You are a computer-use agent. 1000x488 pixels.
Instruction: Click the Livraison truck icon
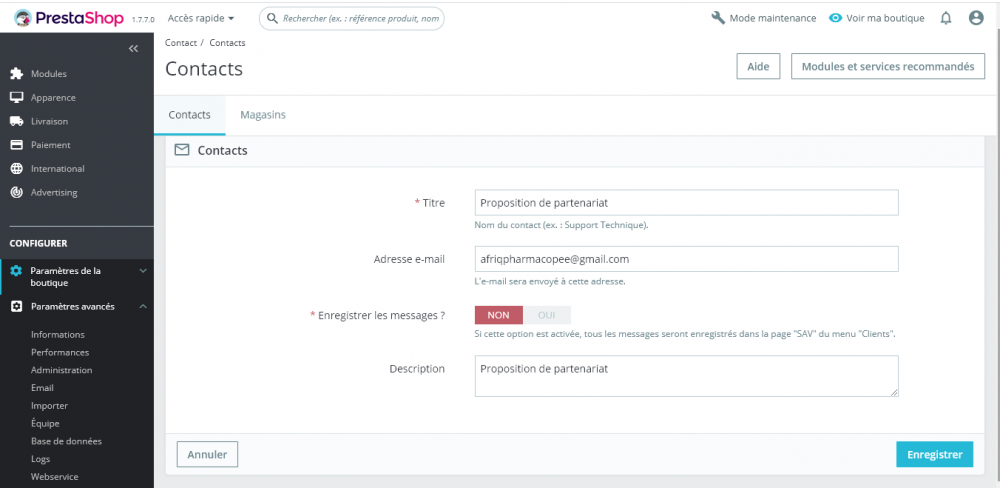[x=17, y=121]
